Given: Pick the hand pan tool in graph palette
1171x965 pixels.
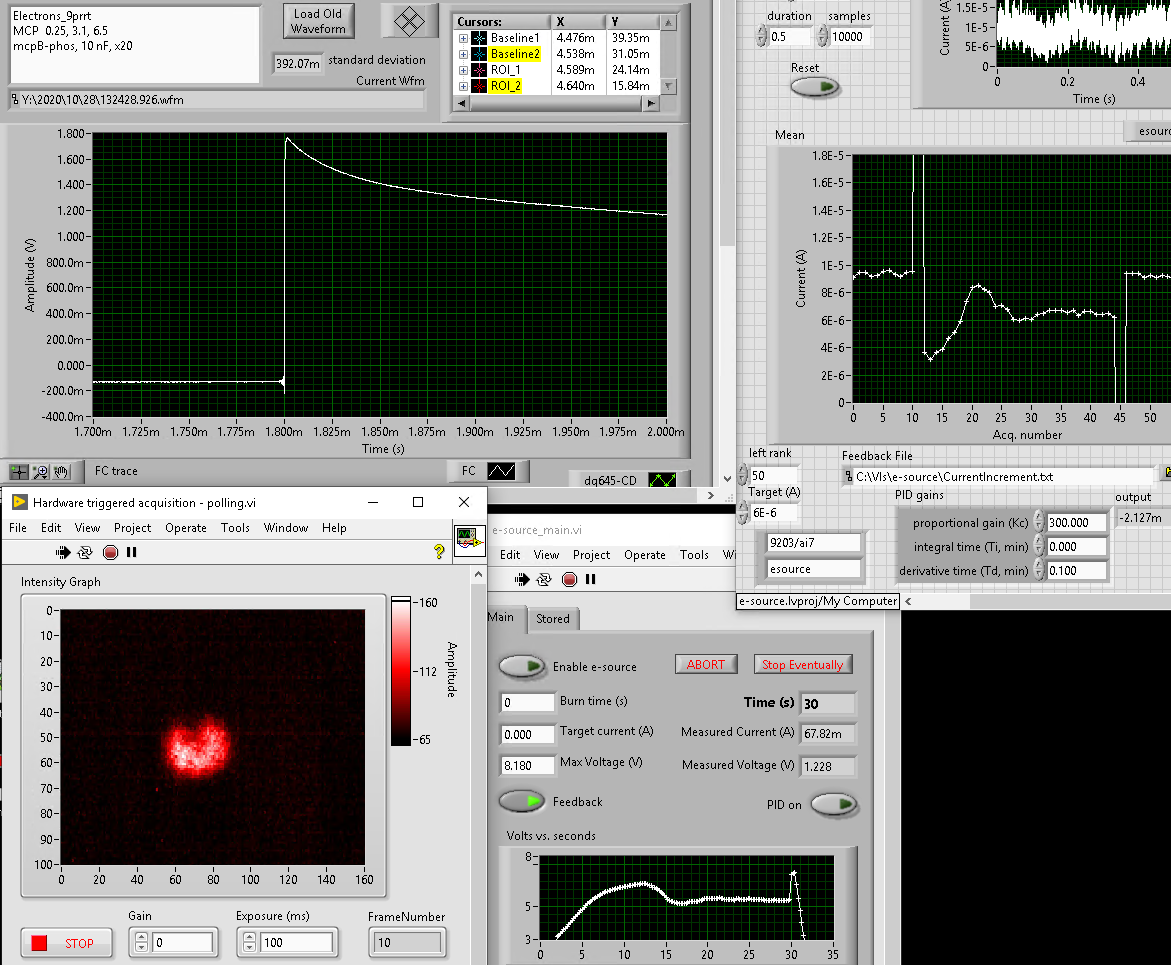Looking at the screenshot, I should [61, 471].
